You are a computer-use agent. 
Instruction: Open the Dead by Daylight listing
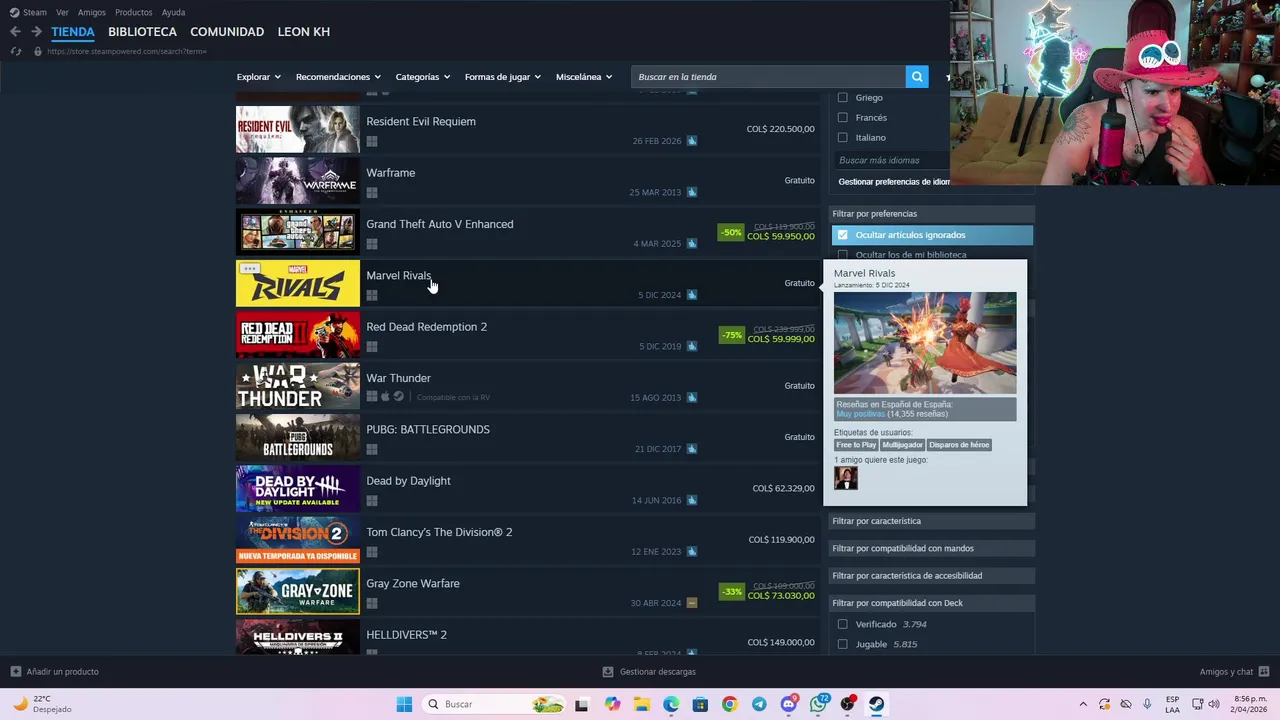528,489
